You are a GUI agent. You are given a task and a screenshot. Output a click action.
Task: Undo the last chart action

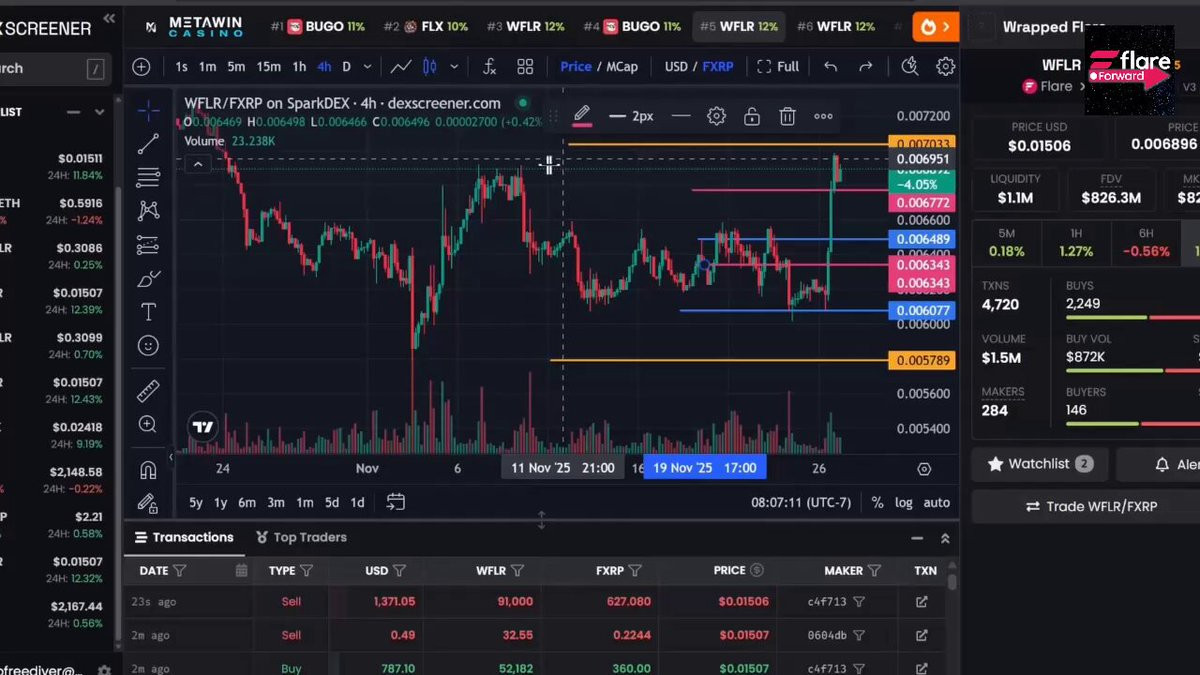pos(830,67)
